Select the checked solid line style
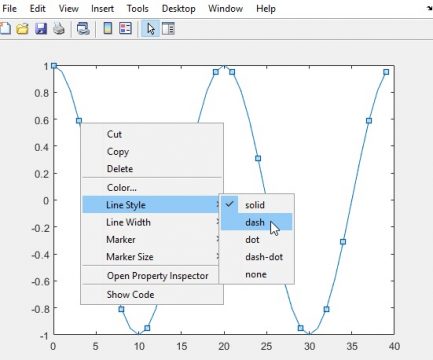 pos(256,205)
